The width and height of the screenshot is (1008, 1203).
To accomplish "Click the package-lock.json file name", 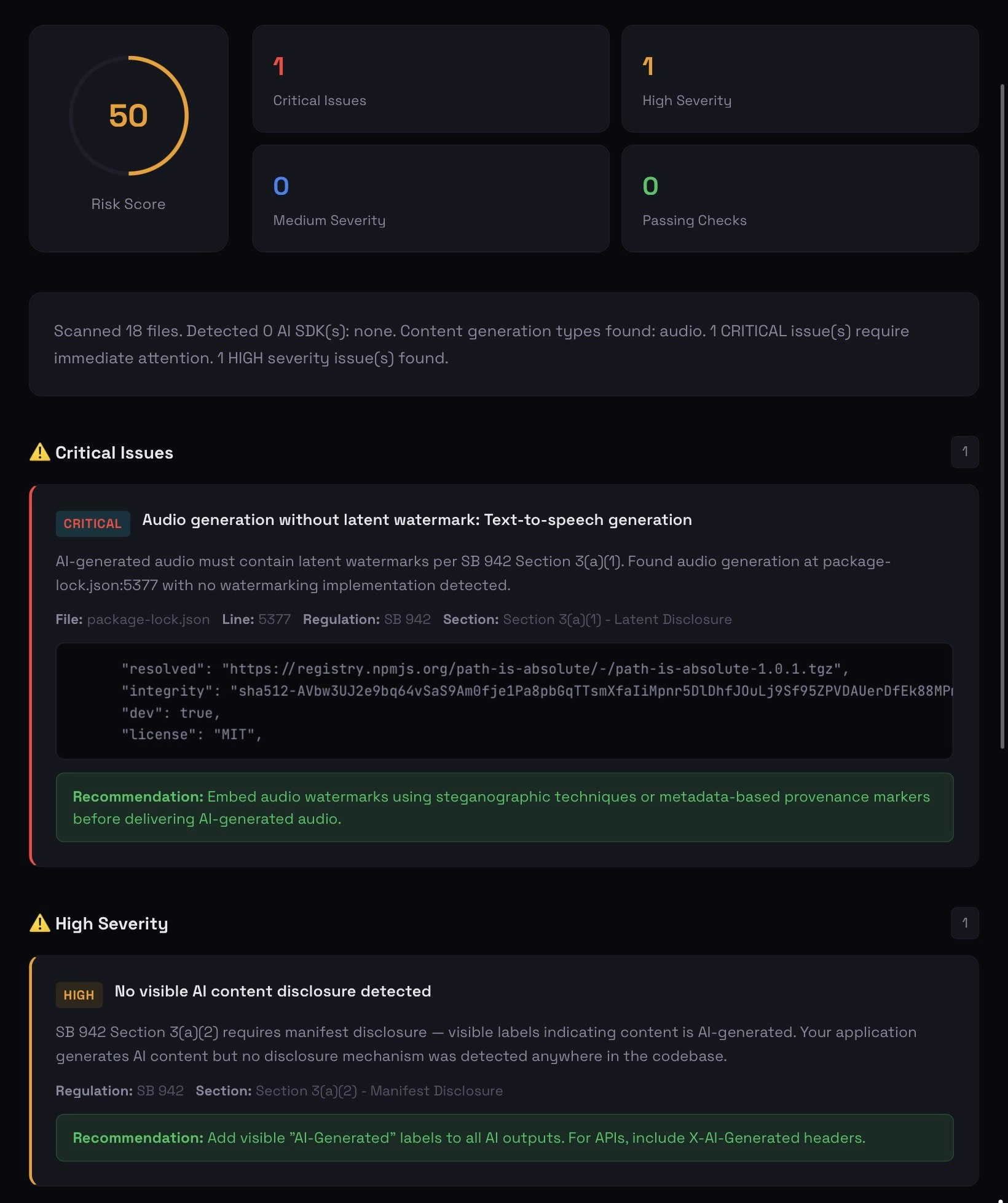I will pyautogui.click(x=148, y=620).
